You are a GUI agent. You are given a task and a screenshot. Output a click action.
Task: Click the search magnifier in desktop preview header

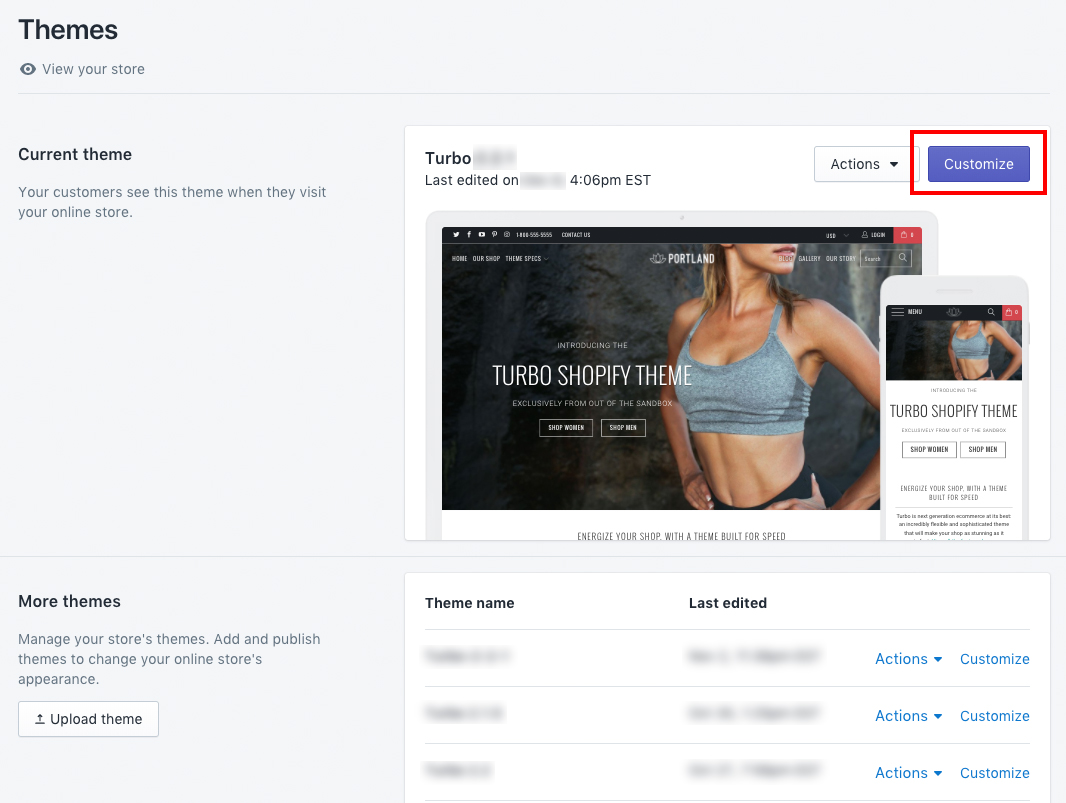click(x=903, y=258)
